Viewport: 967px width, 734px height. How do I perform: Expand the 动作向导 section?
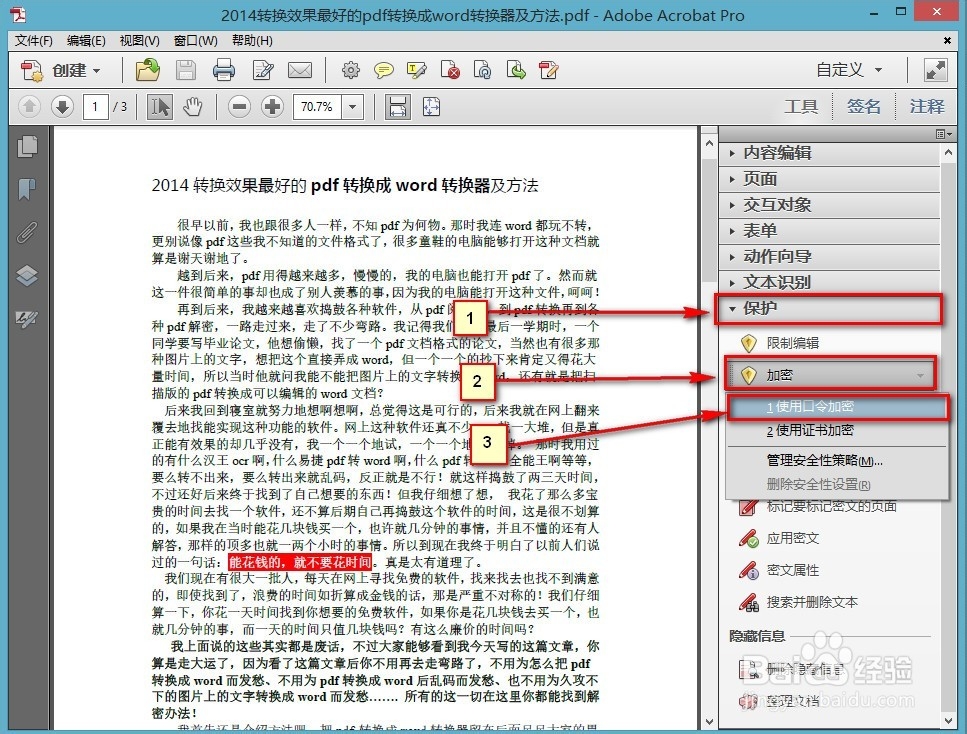pos(829,257)
